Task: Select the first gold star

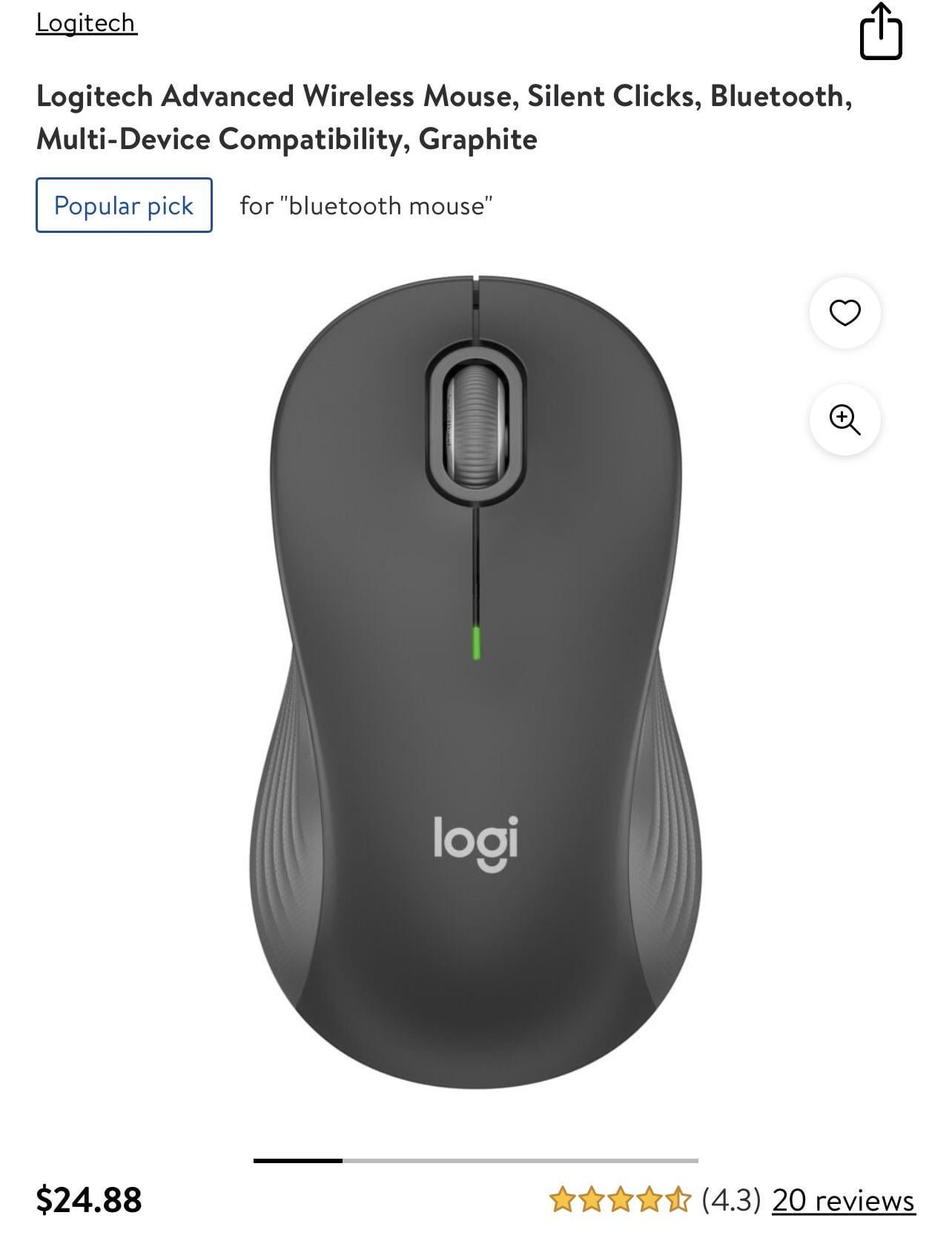Action: coord(563,1199)
